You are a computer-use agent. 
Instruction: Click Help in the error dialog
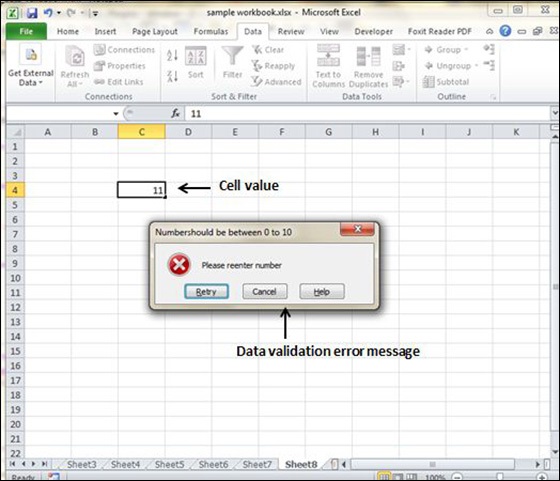click(322, 291)
